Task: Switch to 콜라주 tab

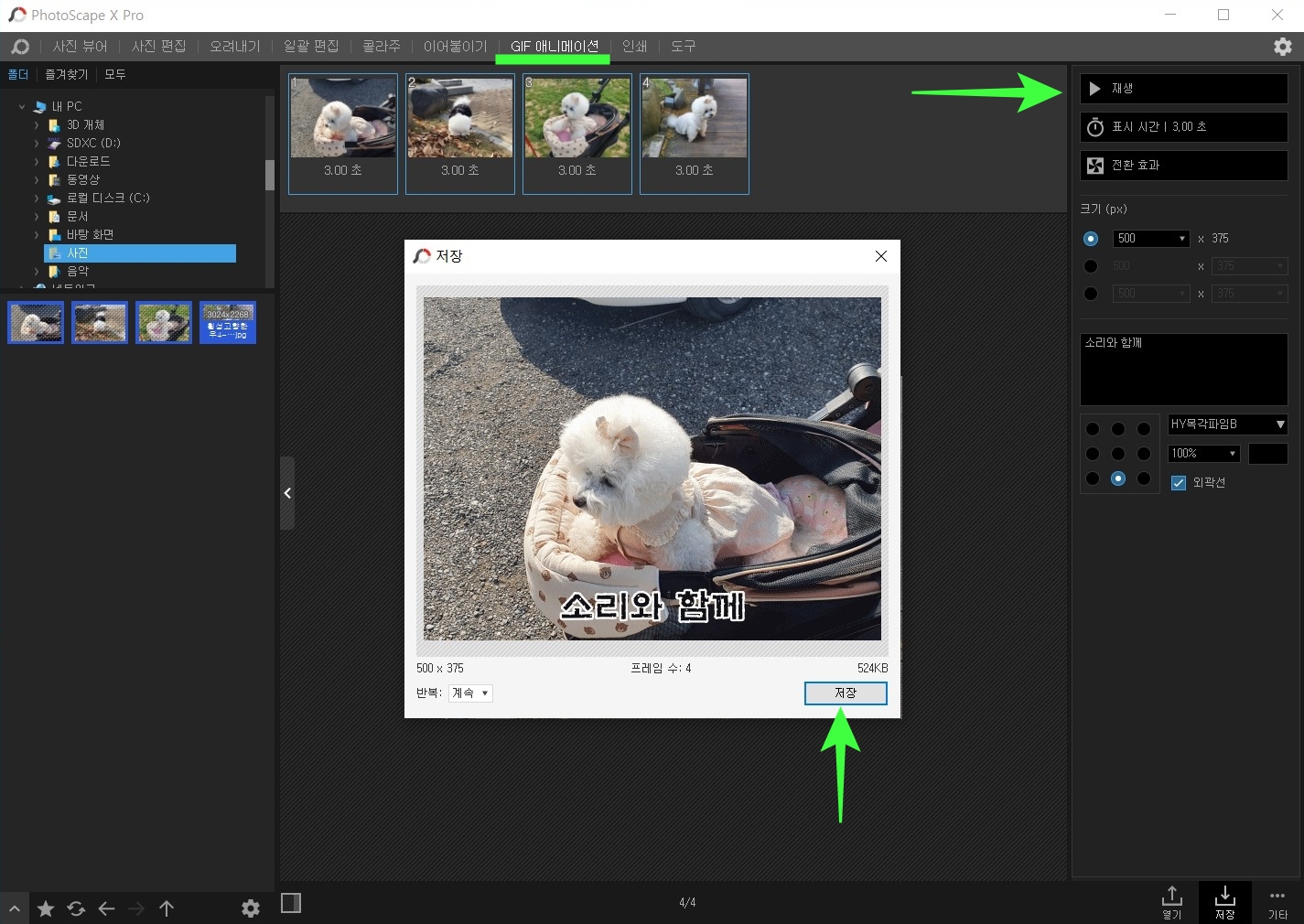Action: pyautogui.click(x=382, y=47)
